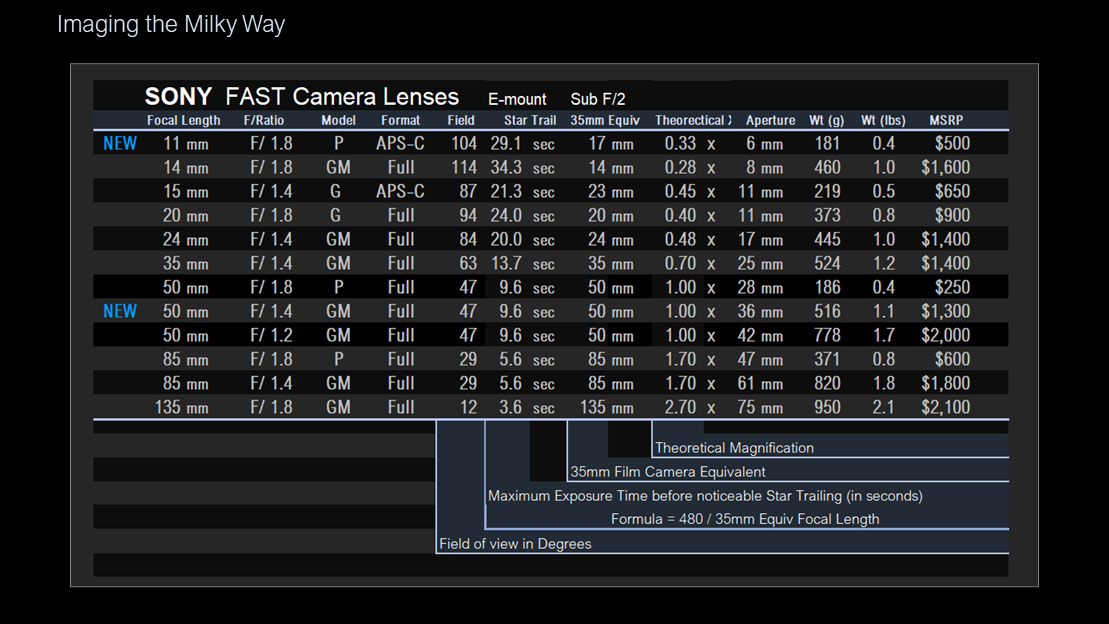
Task: Click the '$250' MSRP cell
Action: (952, 287)
